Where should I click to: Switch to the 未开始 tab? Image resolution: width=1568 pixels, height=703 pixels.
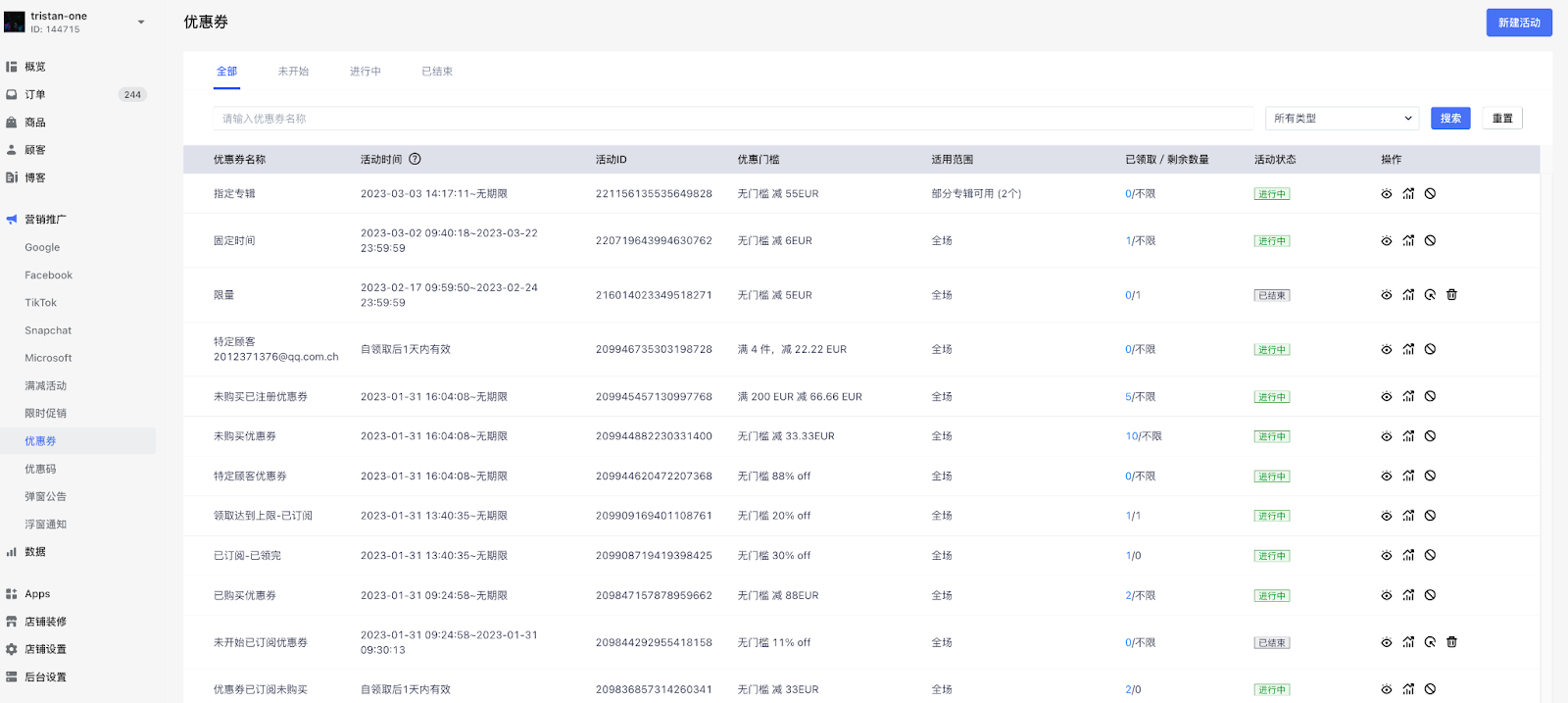[x=293, y=72]
